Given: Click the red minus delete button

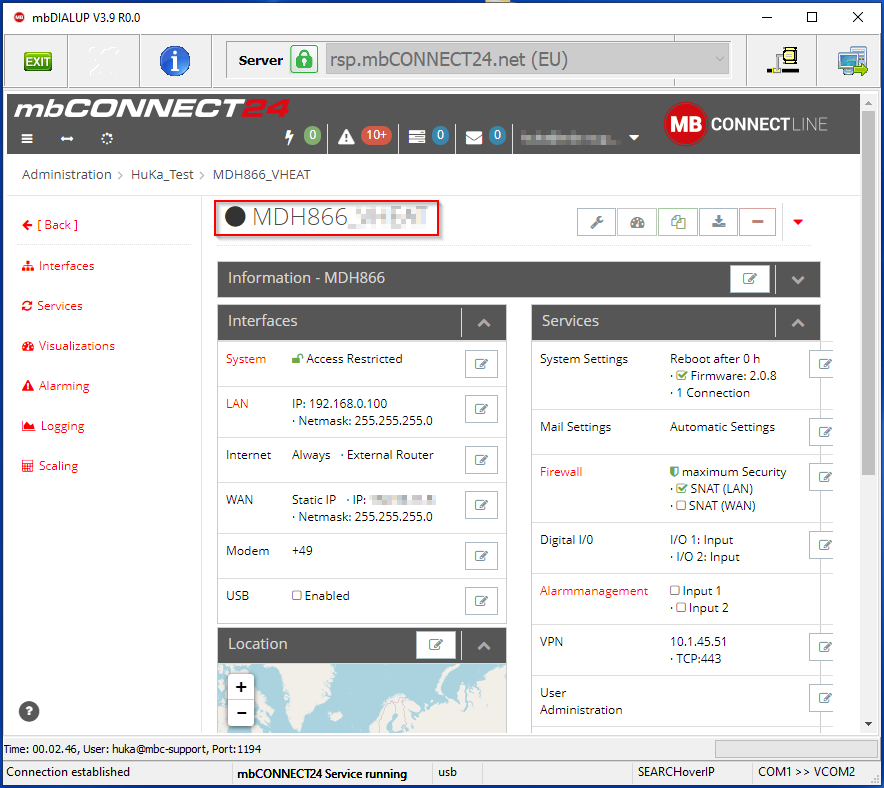Looking at the screenshot, I should 758,222.
